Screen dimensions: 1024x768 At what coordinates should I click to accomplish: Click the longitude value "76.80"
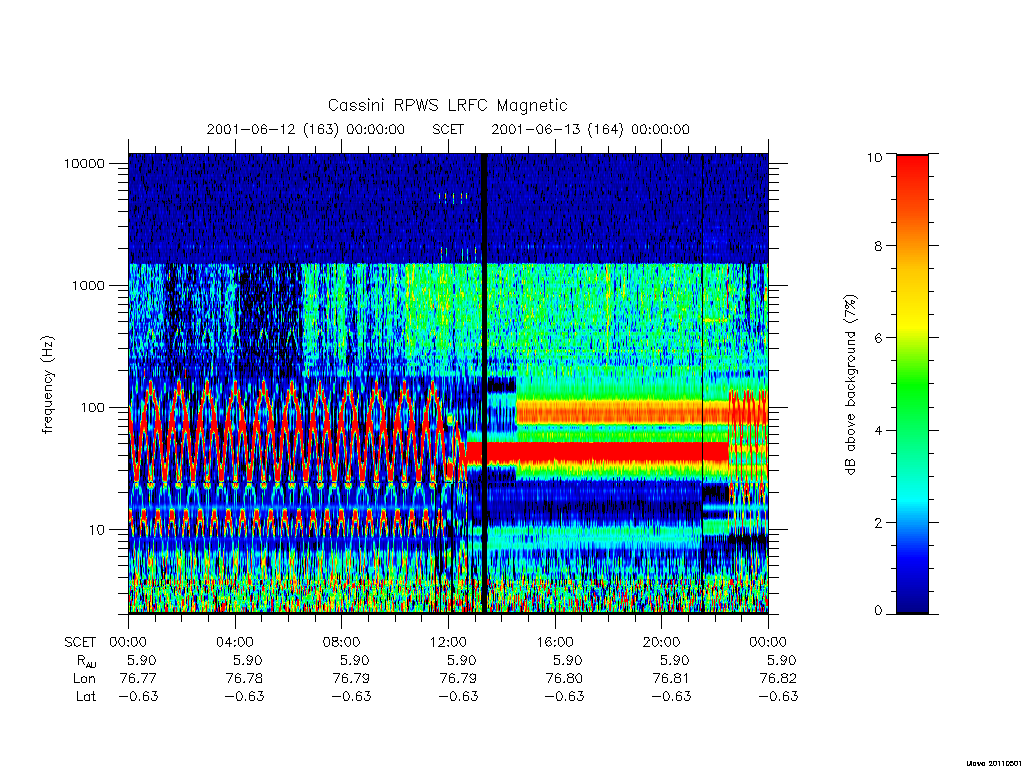click(564, 679)
